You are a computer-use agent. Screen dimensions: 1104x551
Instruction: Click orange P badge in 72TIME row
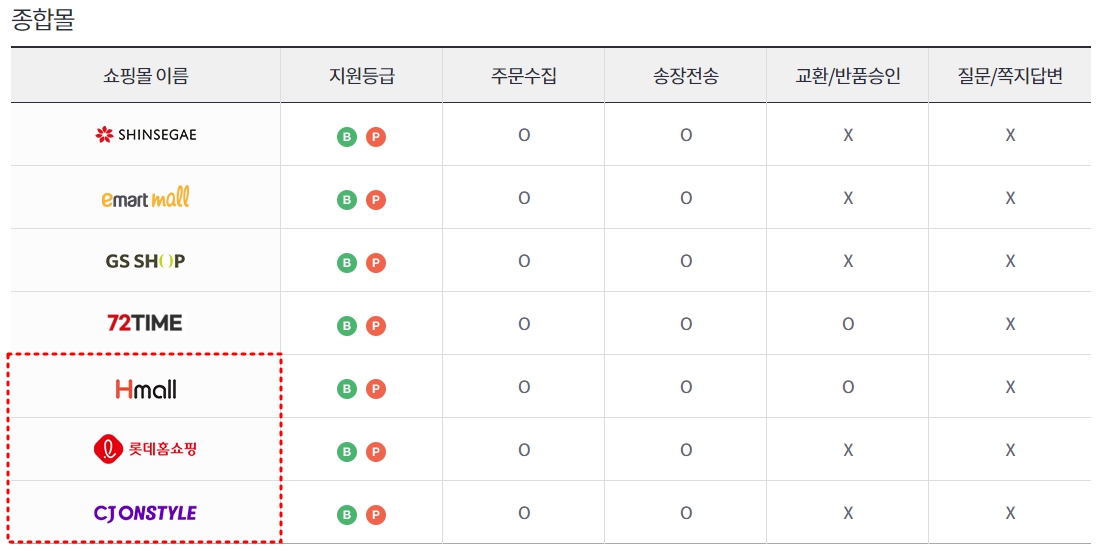[376, 326]
